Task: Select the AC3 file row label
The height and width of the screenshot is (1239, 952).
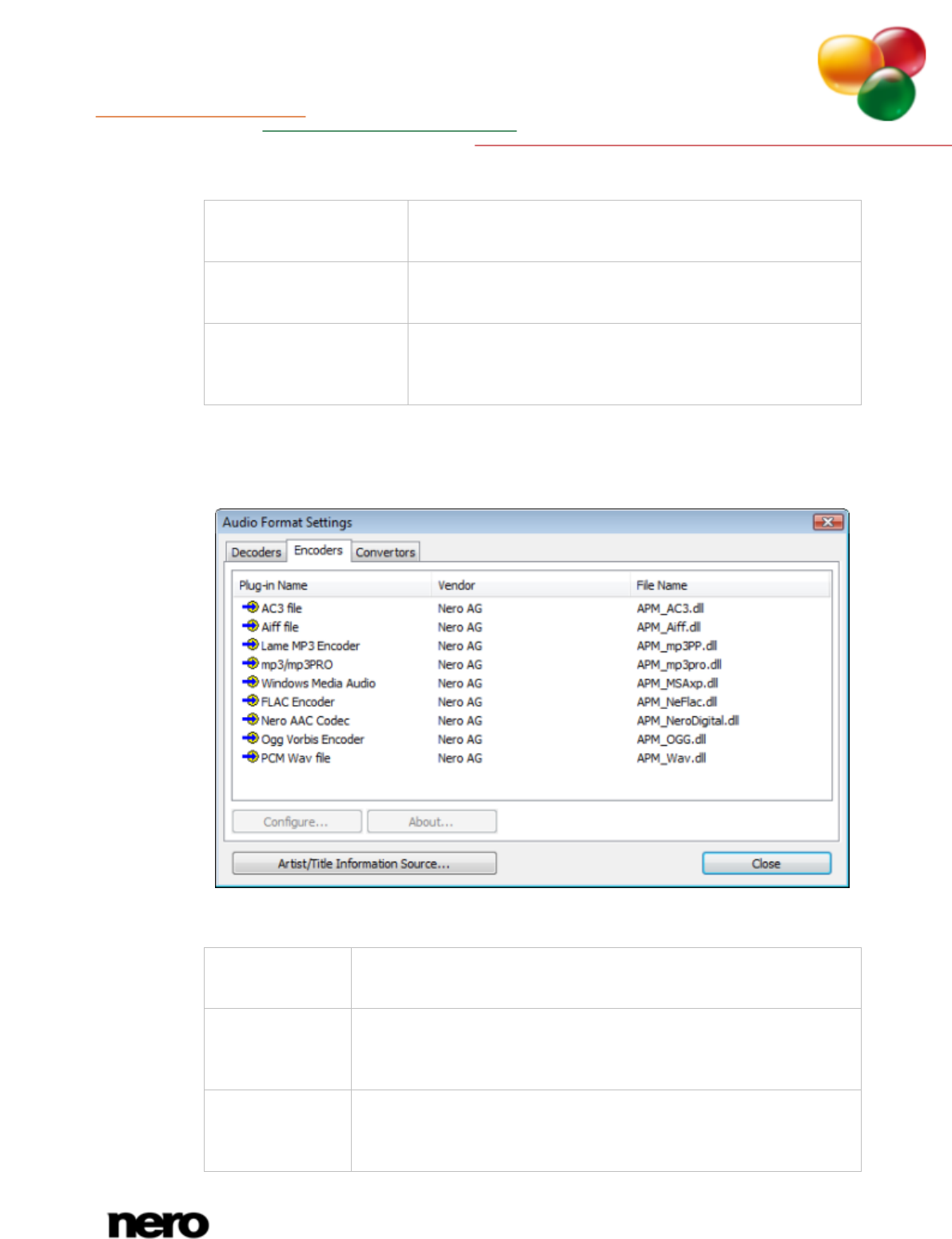Action: click(x=281, y=608)
